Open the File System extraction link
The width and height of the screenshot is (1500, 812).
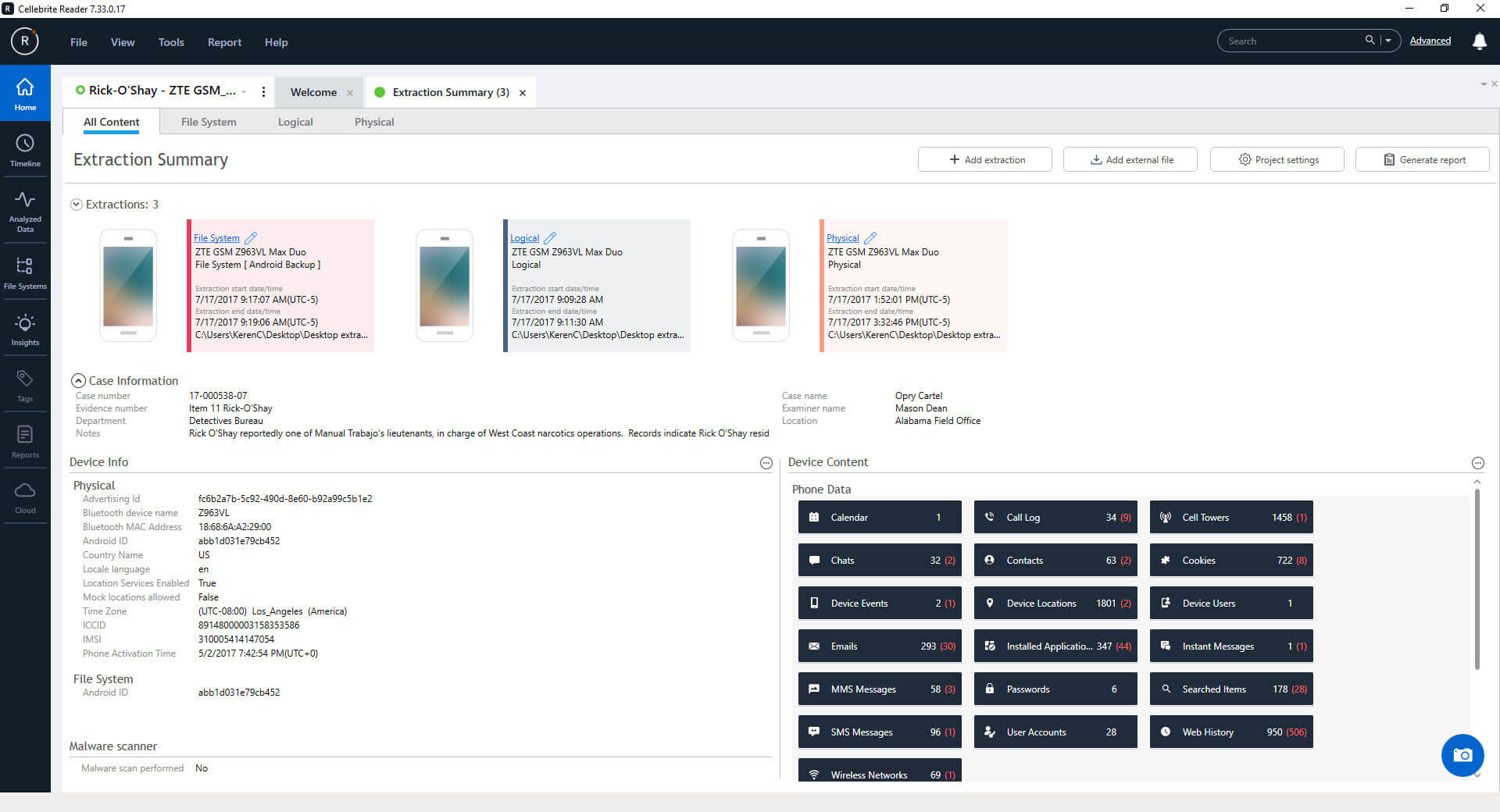click(216, 238)
